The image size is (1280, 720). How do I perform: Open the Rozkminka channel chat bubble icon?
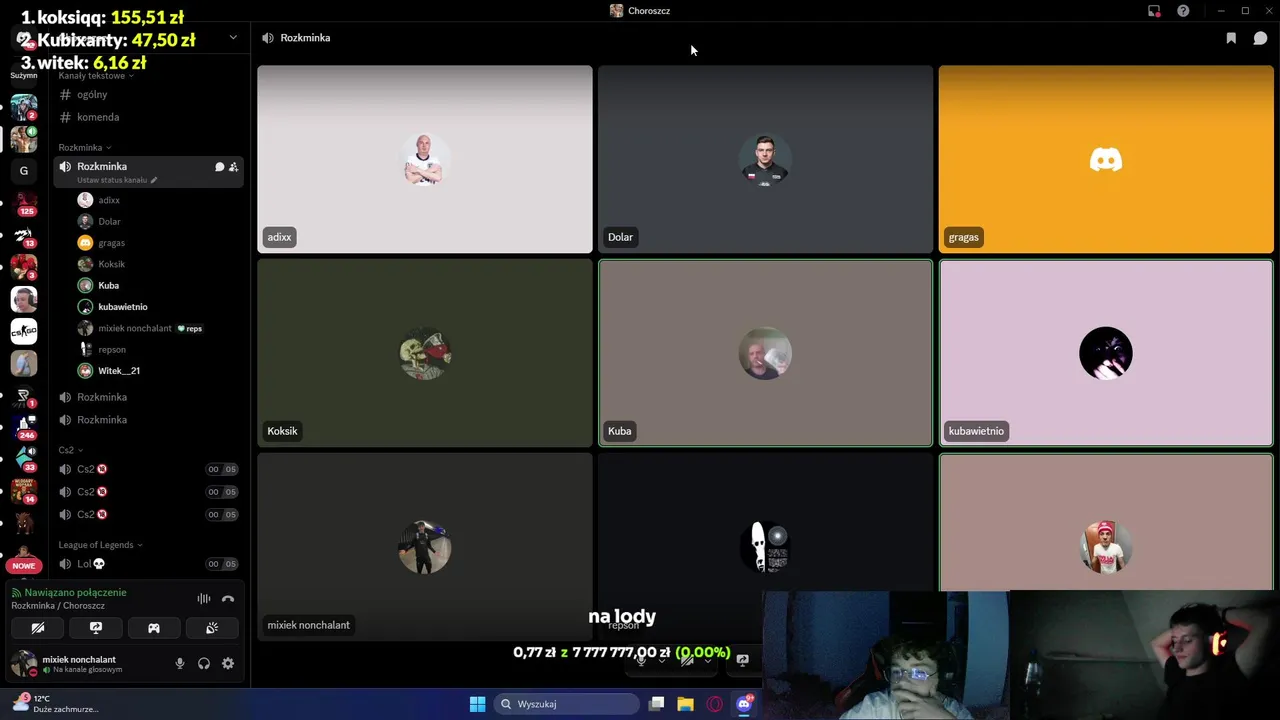[219, 167]
